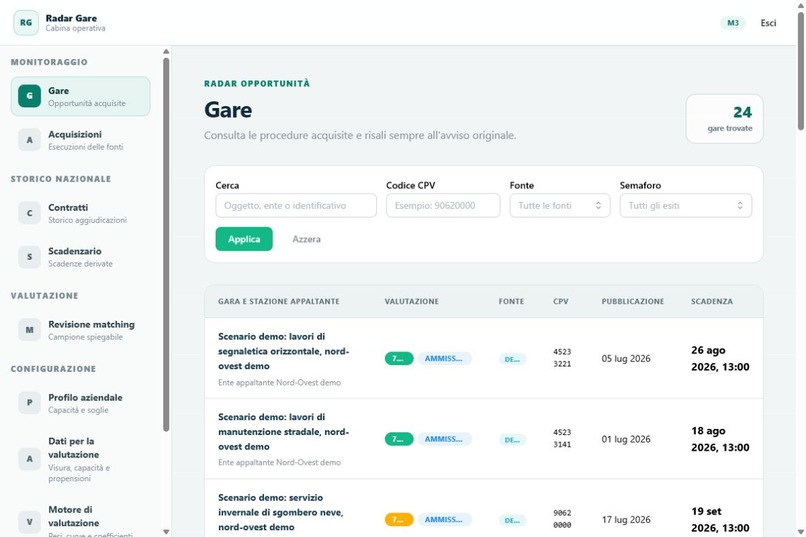806x537 pixels.
Task: Focus the Cerca search field
Action: point(296,206)
